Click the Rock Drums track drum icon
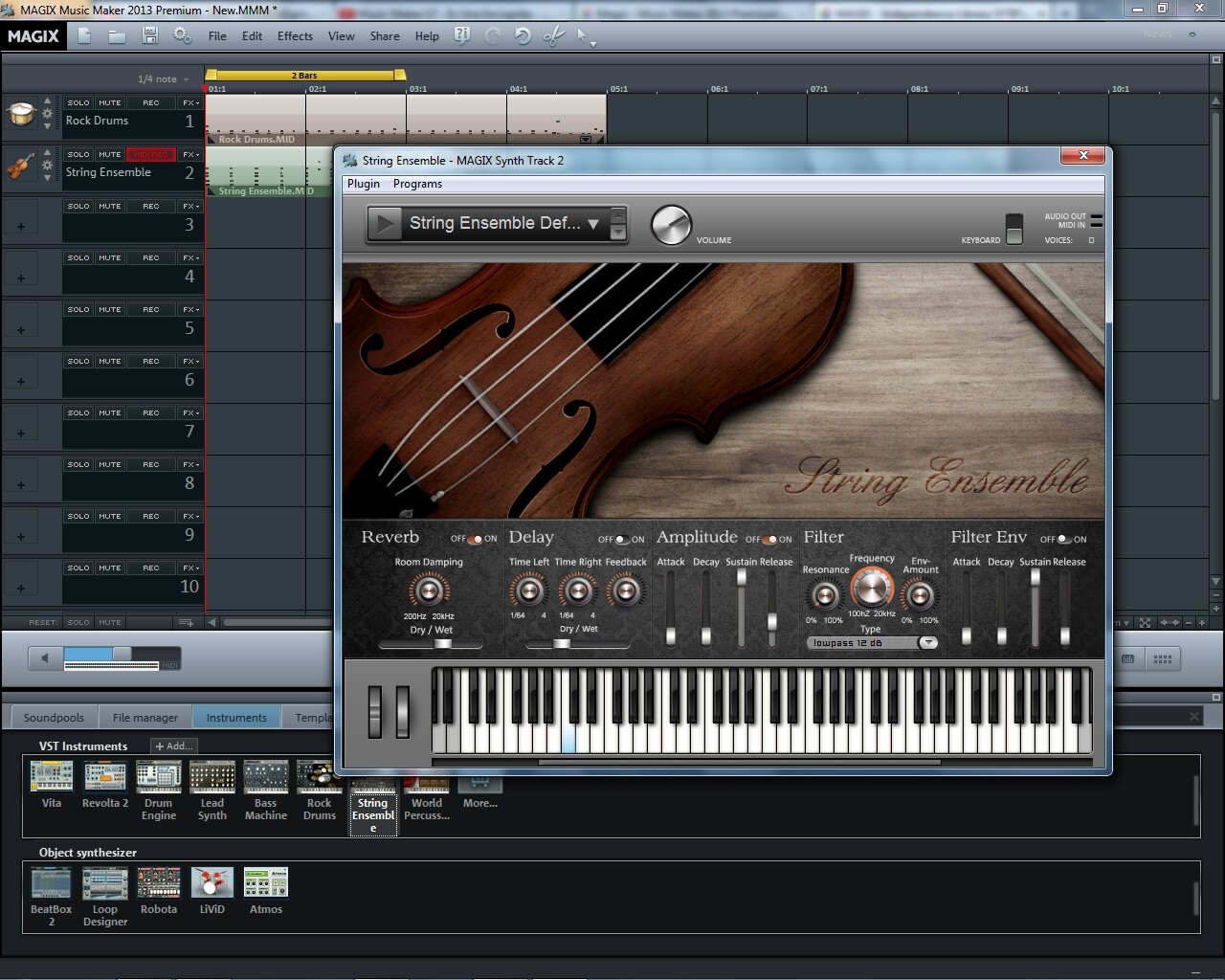 pyautogui.click(x=21, y=114)
